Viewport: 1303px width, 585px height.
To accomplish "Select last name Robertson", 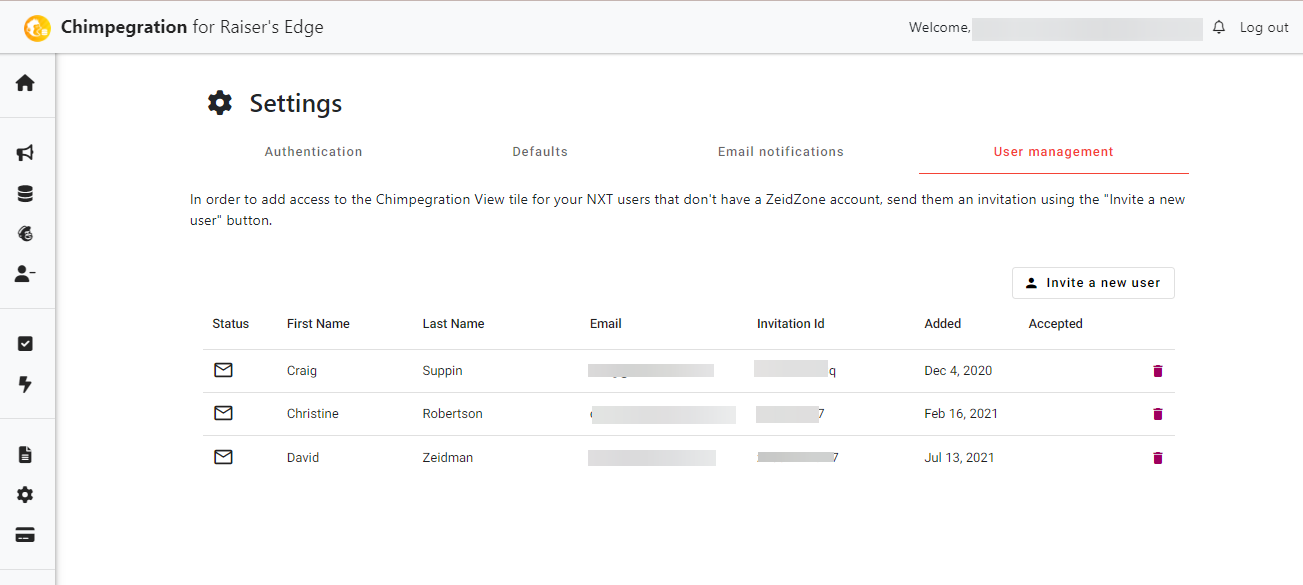I will point(453,414).
